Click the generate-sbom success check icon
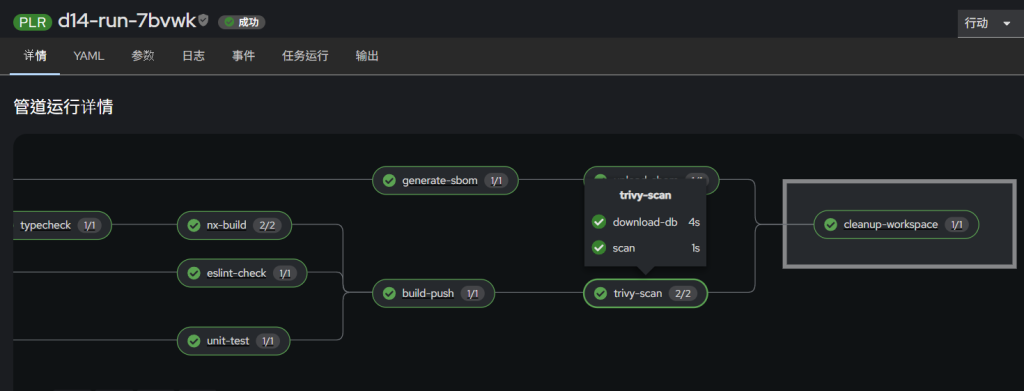Viewport: 1024px width, 391px height. click(389, 180)
